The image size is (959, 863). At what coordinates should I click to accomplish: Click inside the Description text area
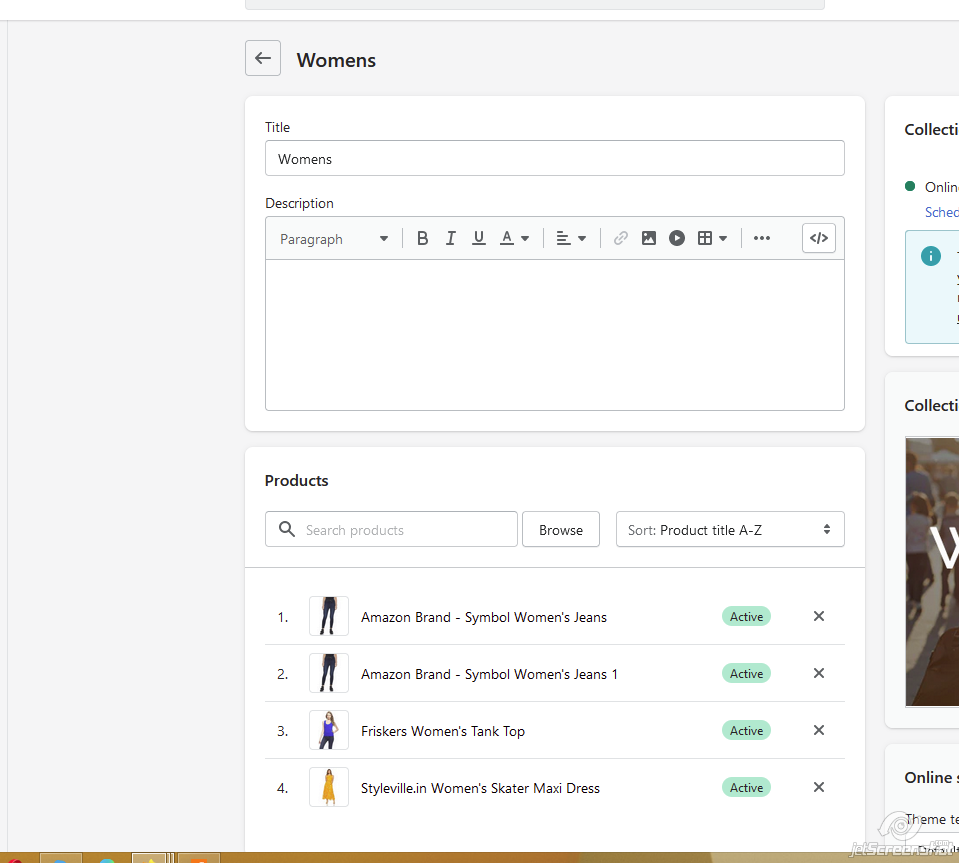555,335
